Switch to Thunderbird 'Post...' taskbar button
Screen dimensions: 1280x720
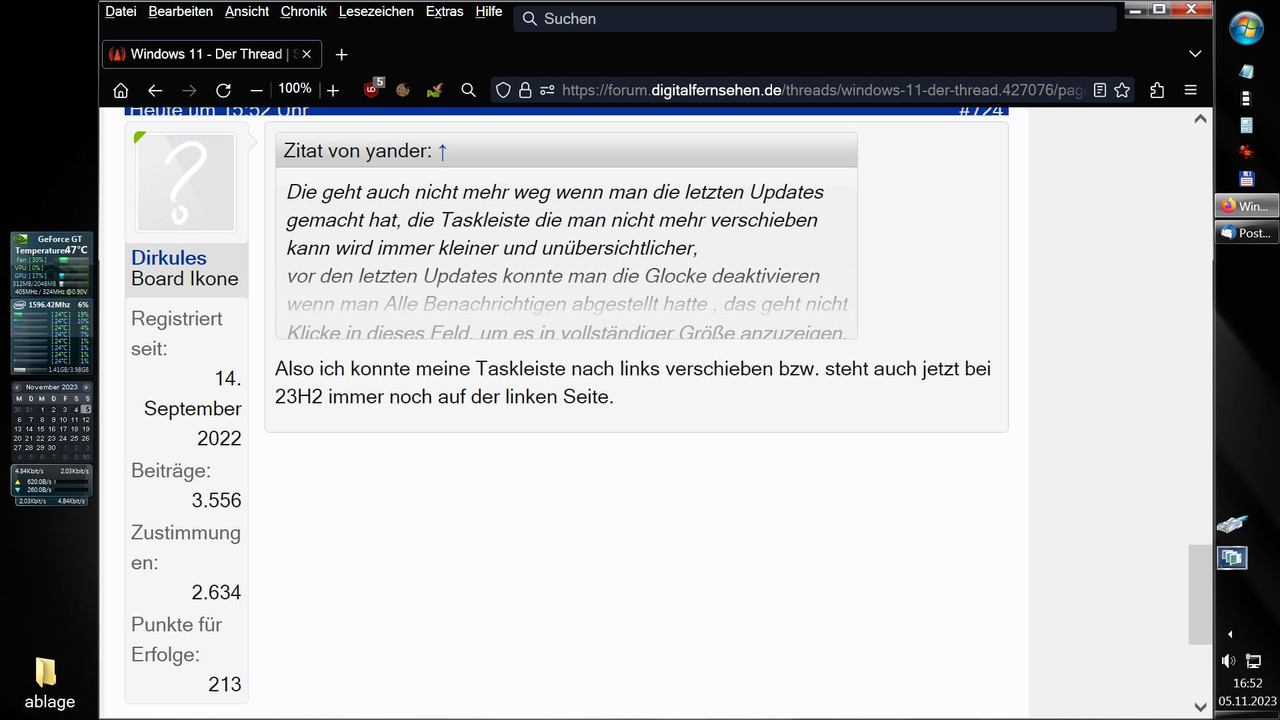coord(1247,232)
